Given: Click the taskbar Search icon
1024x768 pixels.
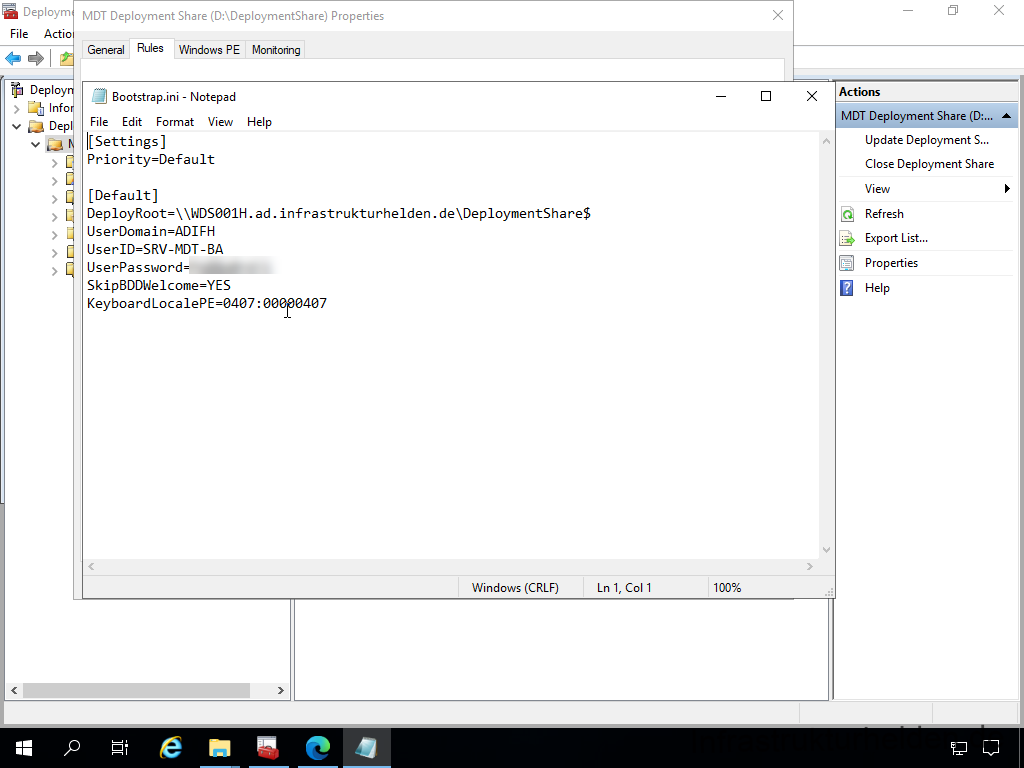Looking at the screenshot, I should pos(71,747).
